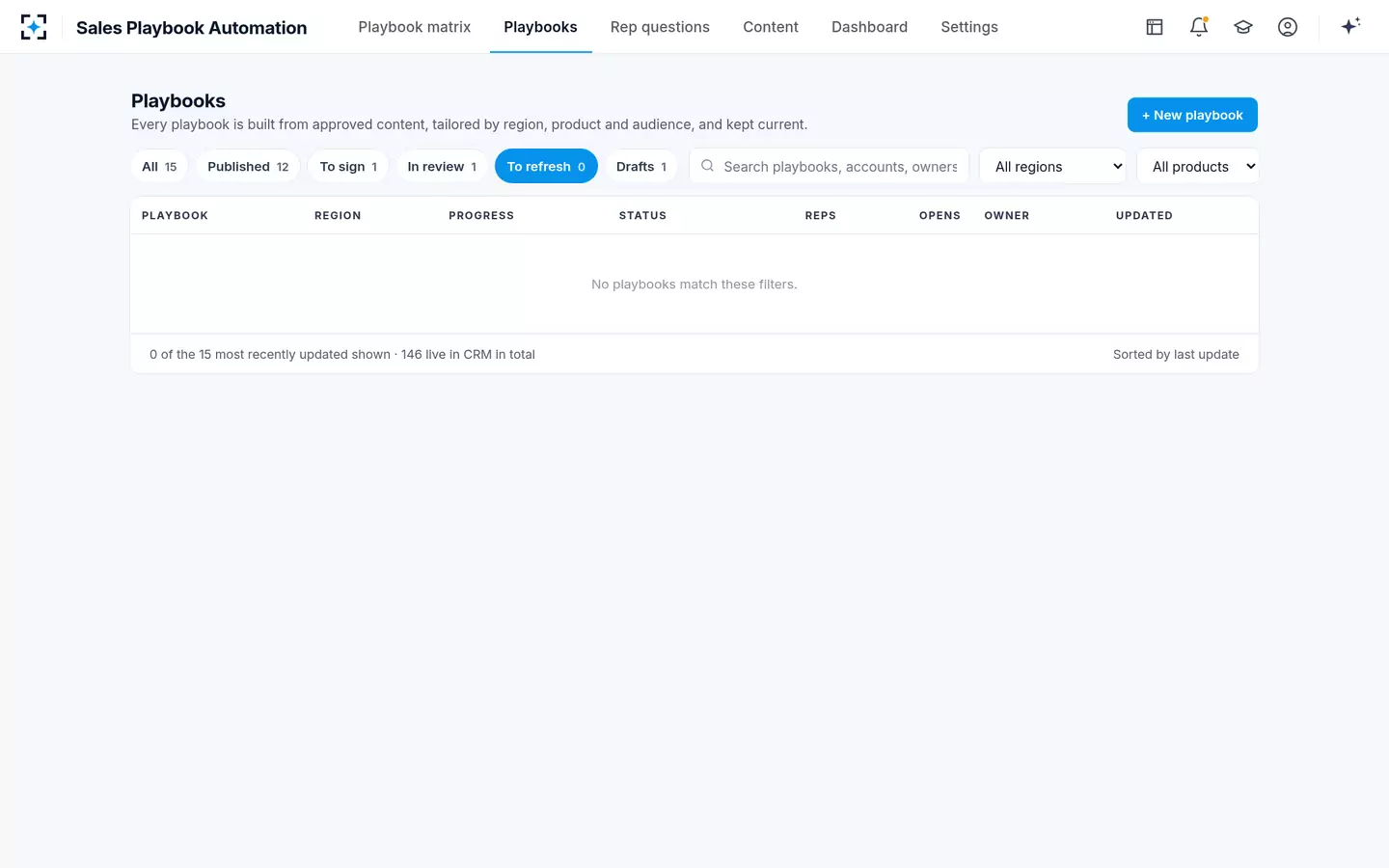Click the Reps column header
1389x868 pixels.
[821, 216]
